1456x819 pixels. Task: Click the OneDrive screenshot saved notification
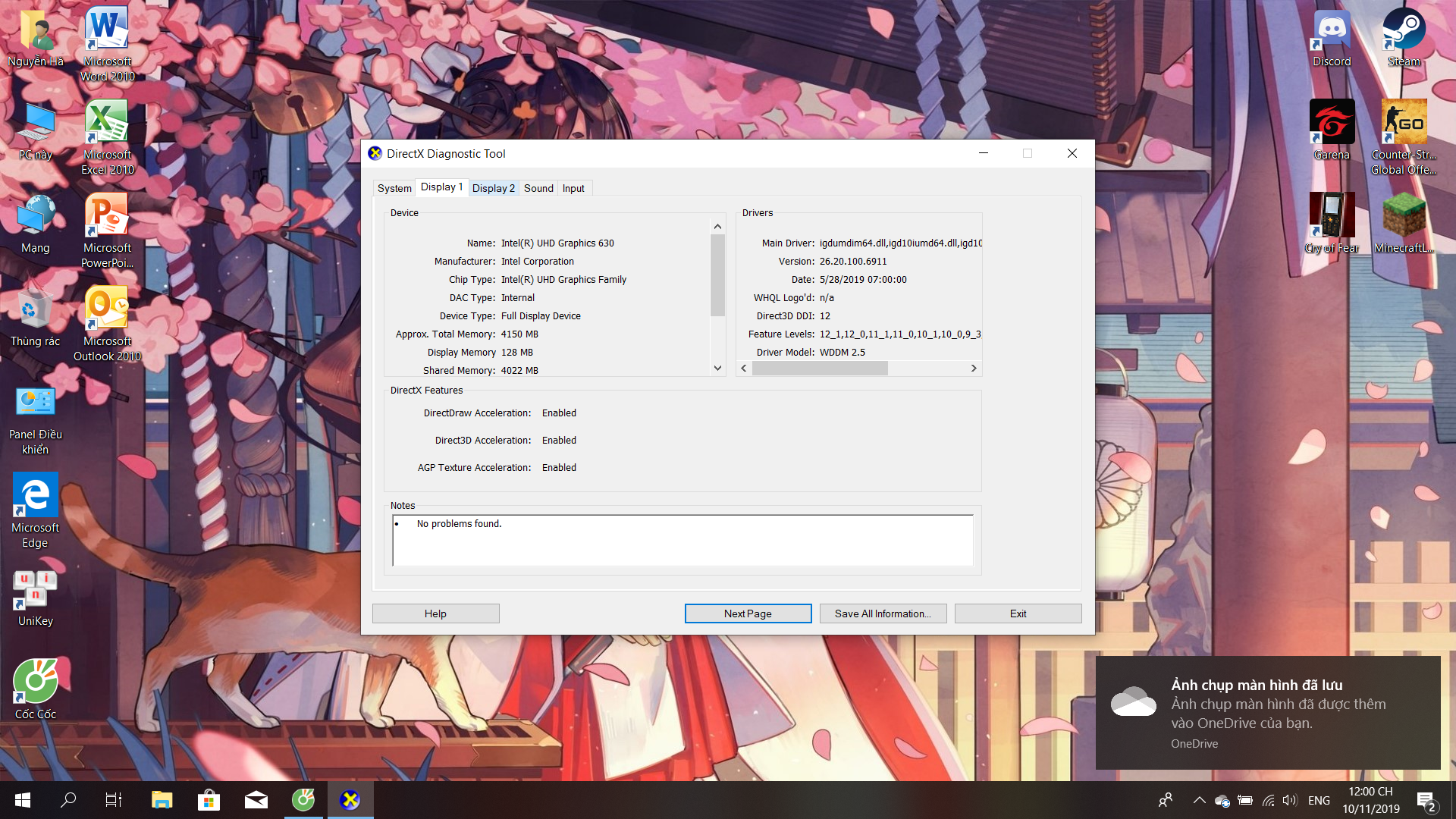[1268, 713]
